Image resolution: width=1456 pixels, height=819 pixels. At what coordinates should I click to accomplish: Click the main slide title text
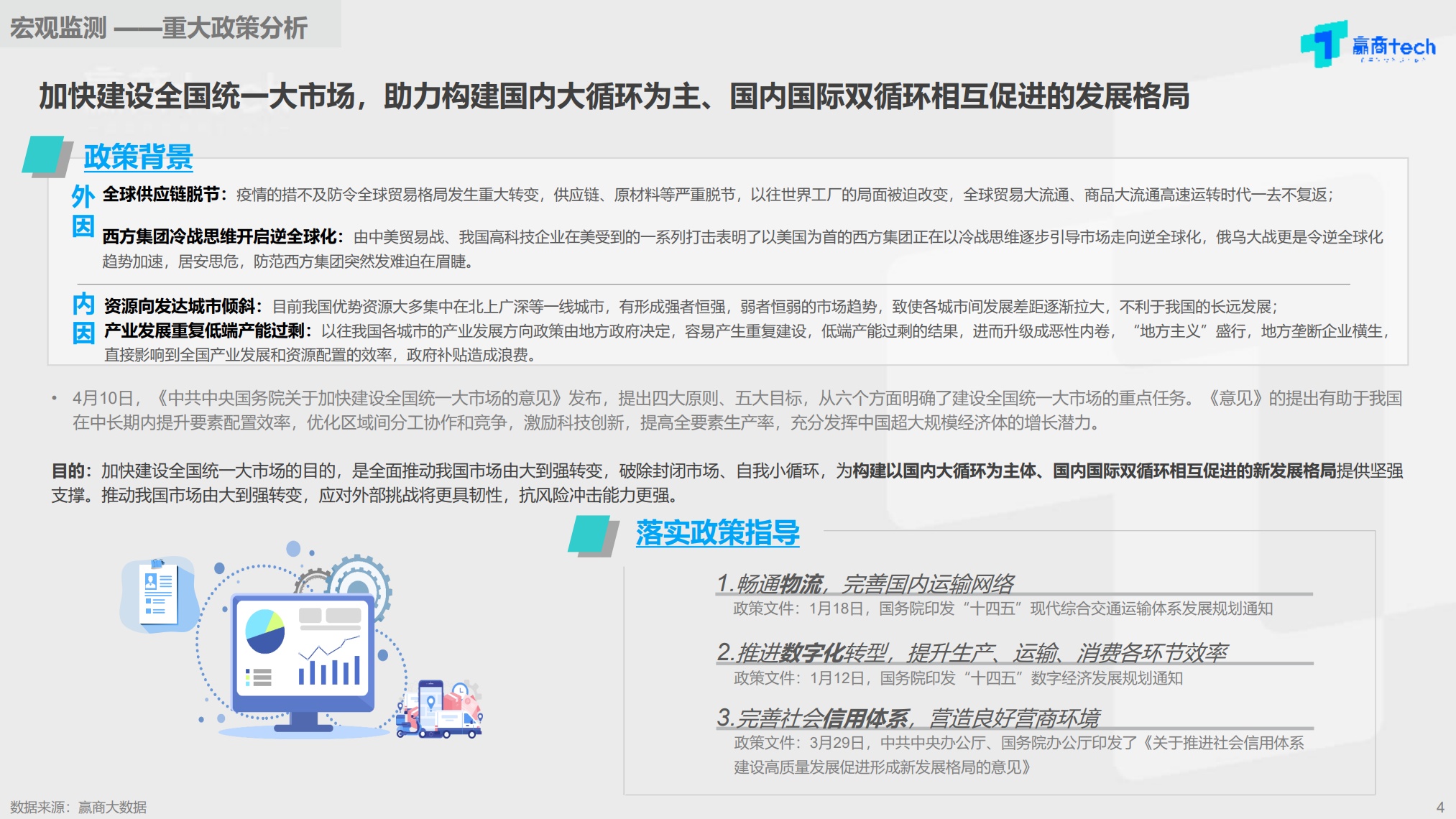pyautogui.click(x=614, y=96)
